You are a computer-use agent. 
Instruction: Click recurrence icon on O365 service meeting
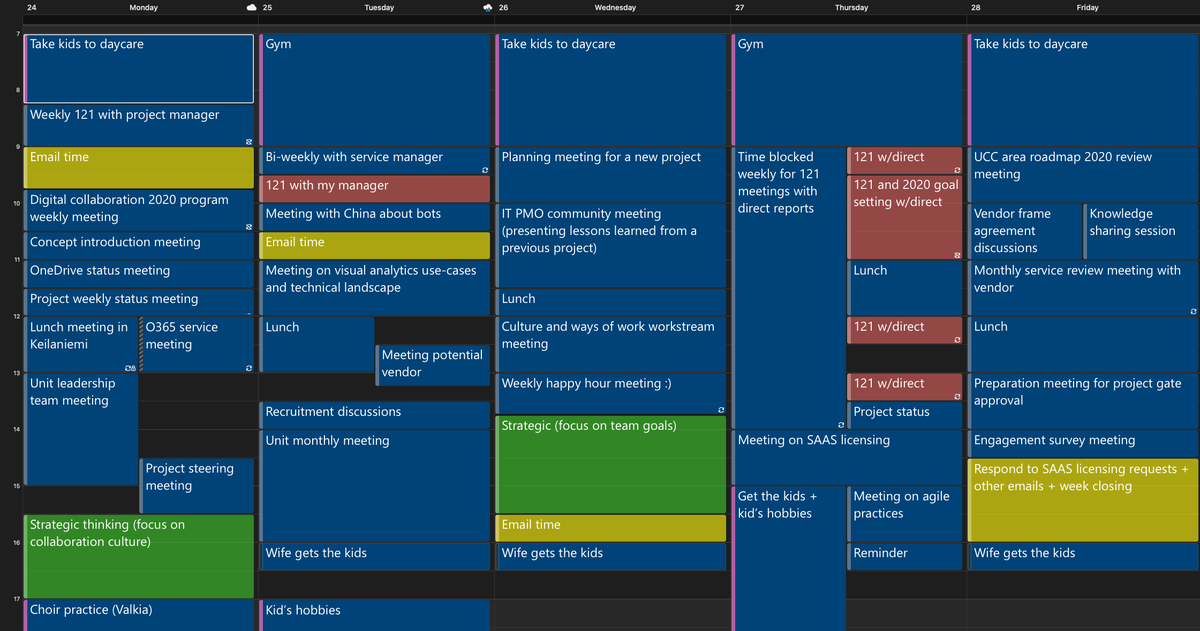249,369
